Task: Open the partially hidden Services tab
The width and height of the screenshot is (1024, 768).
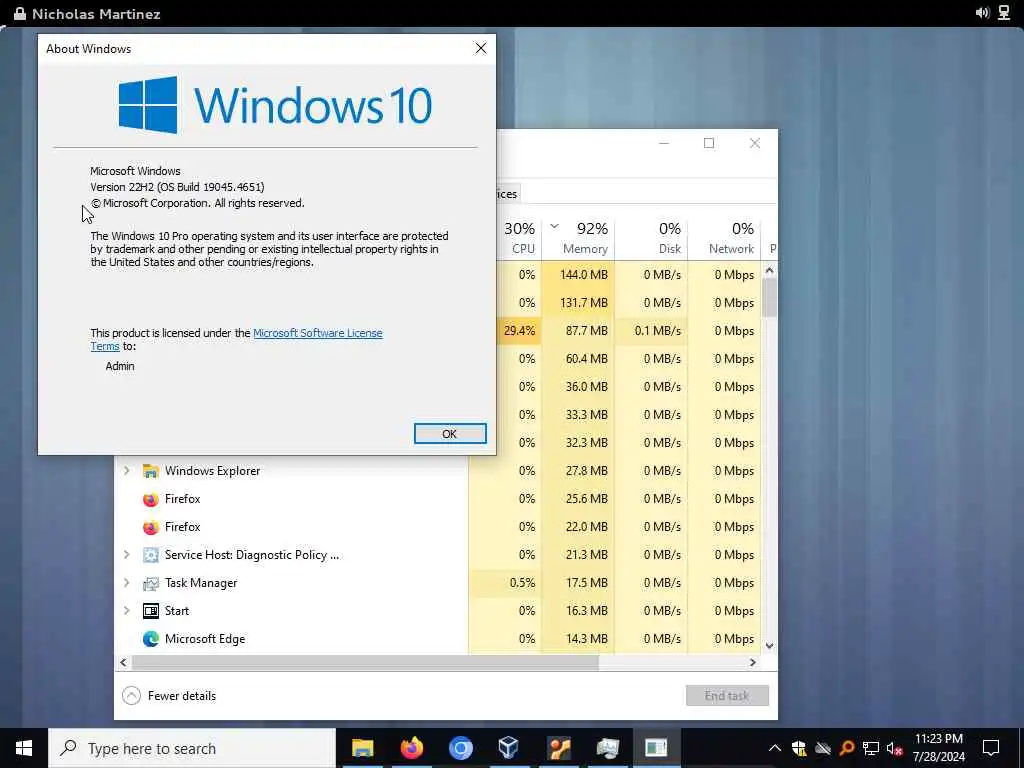Action: coord(508,194)
